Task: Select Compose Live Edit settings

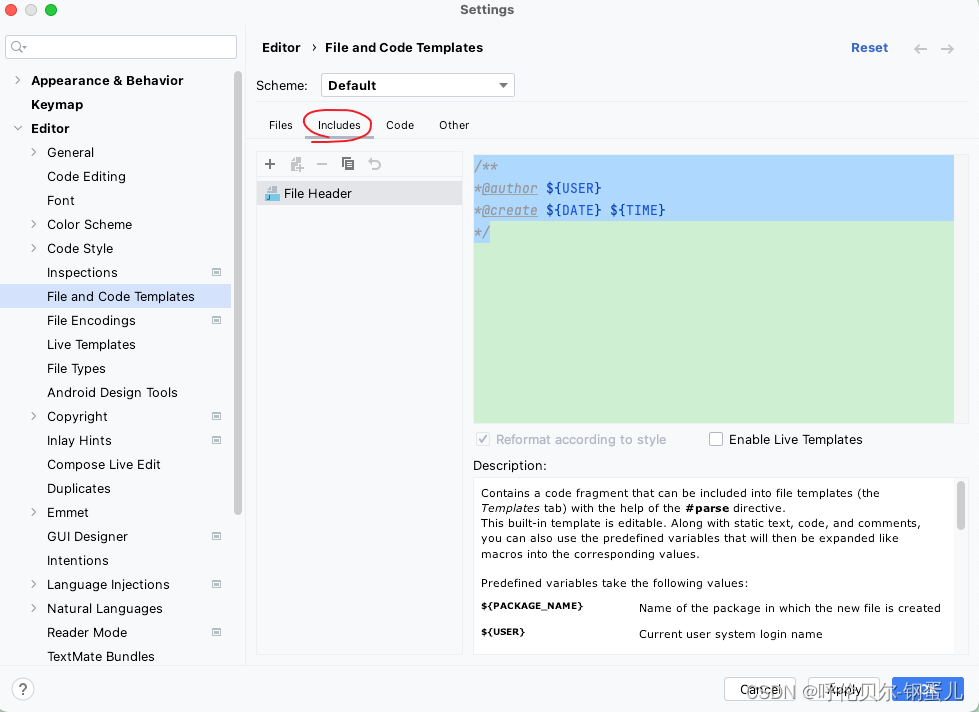Action: 104,465
